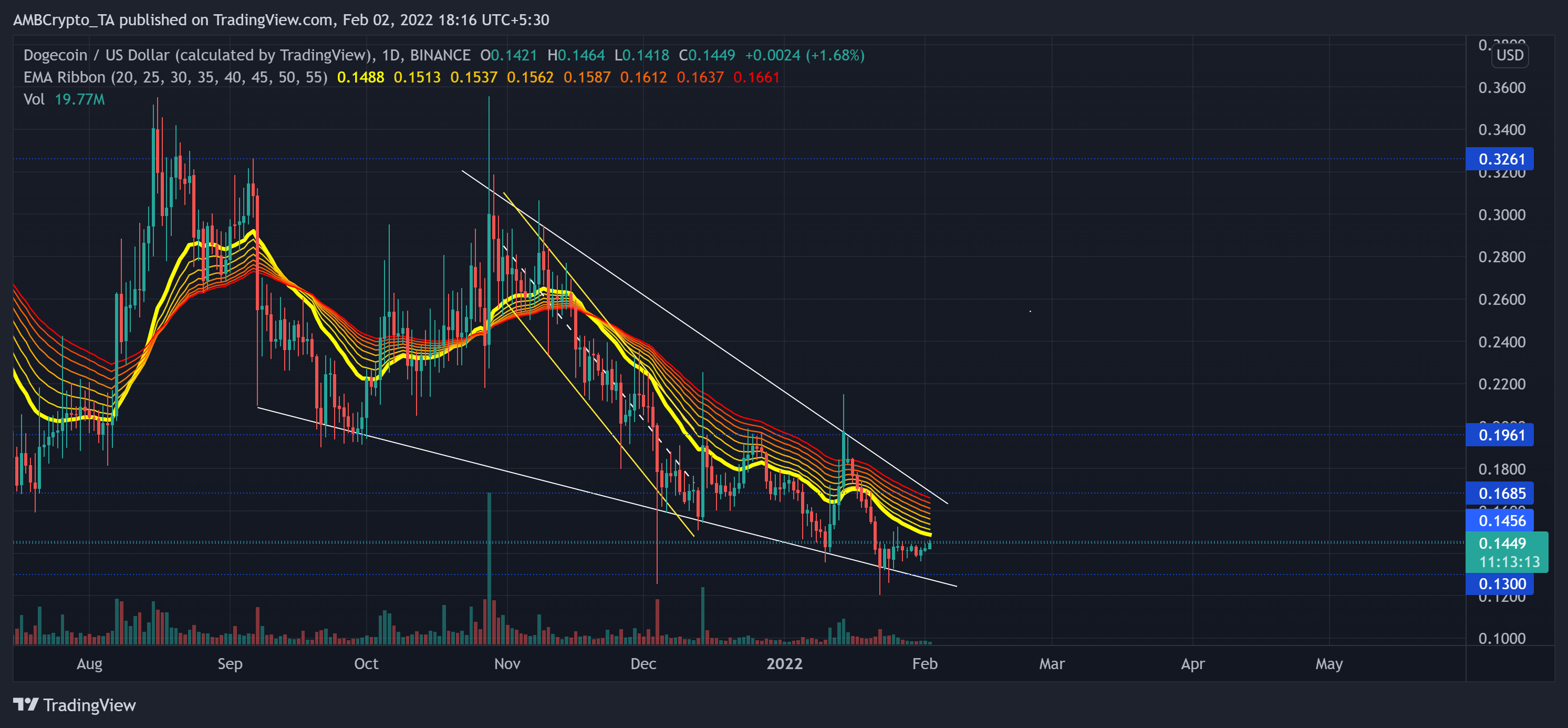Click the current price 0.1449 label

coord(1502,544)
